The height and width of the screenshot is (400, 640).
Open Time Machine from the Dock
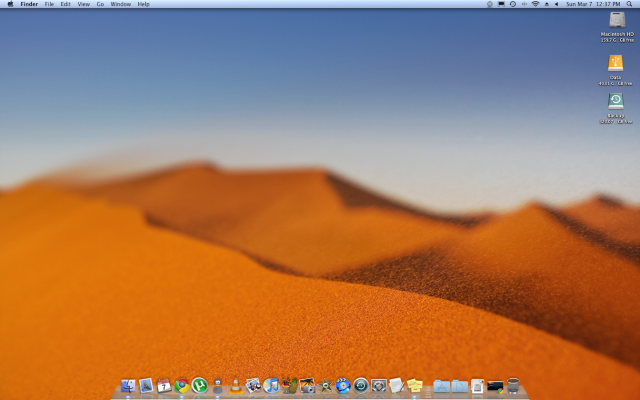pos(361,386)
